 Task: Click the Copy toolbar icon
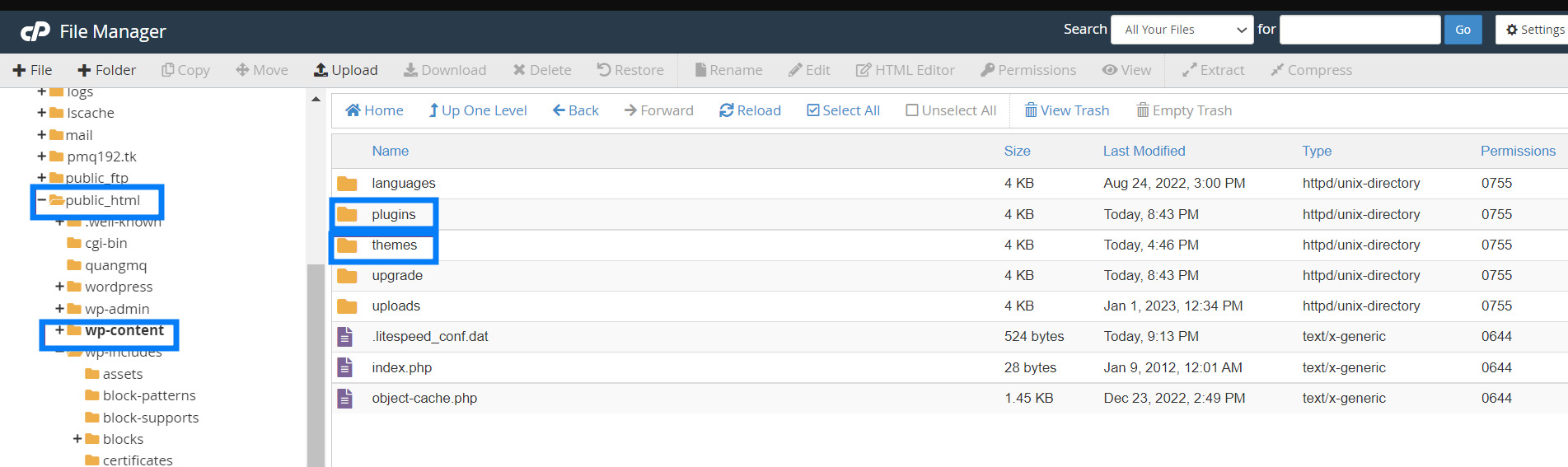click(168, 70)
